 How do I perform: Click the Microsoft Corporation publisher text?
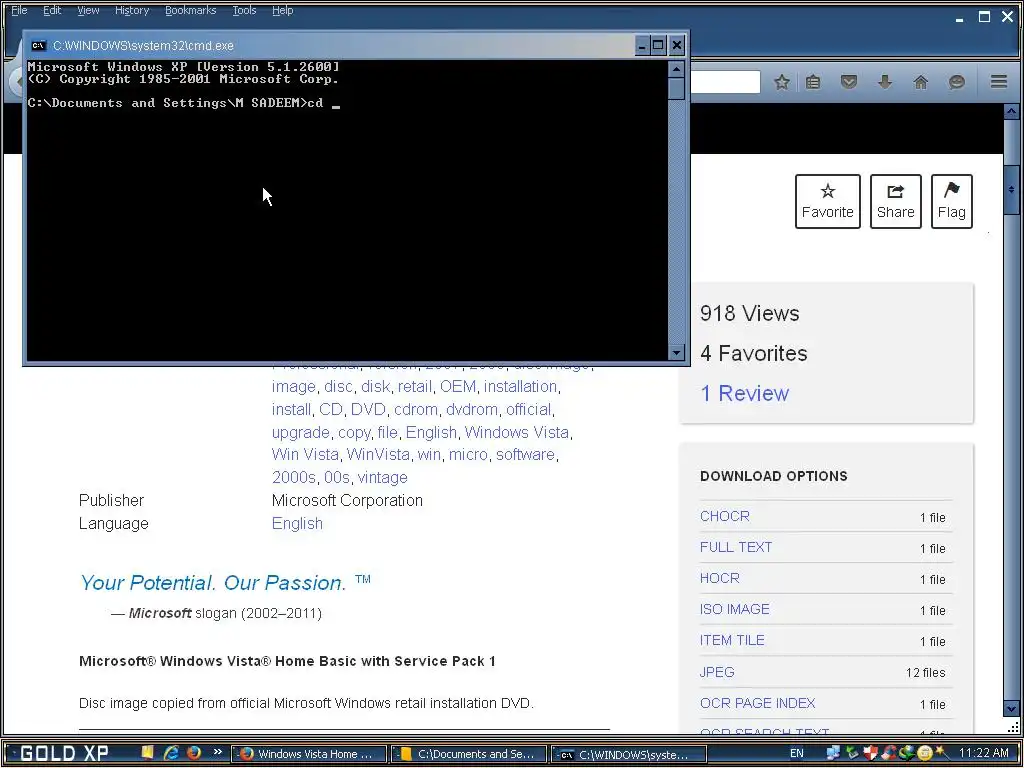pos(347,501)
